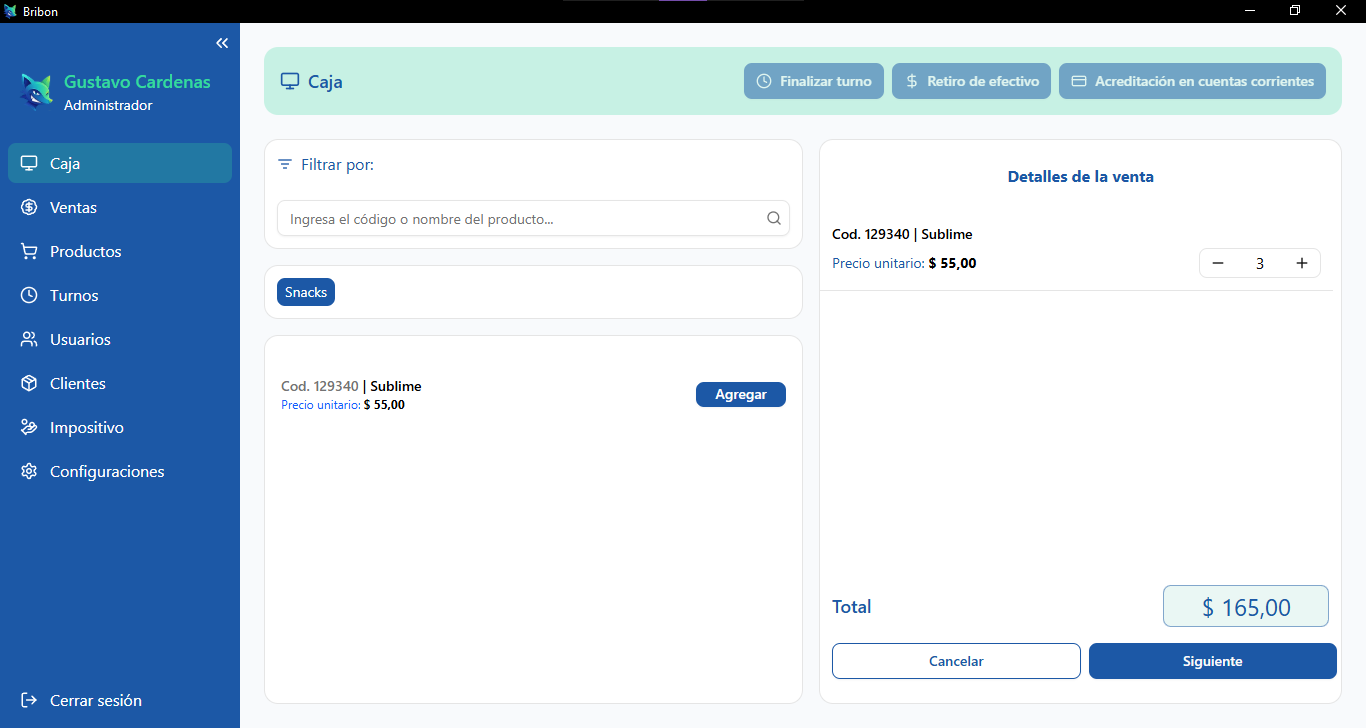Click the Finalizar turno button
This screenshot has width=1366, height=728.
[x=813, y=81]
